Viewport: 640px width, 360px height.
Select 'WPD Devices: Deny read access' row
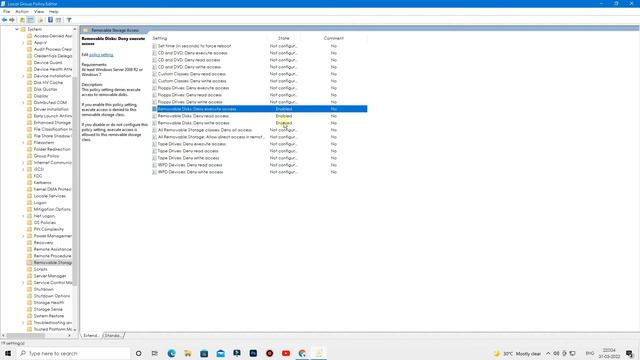pyautogui.click(x=259, y=165)
